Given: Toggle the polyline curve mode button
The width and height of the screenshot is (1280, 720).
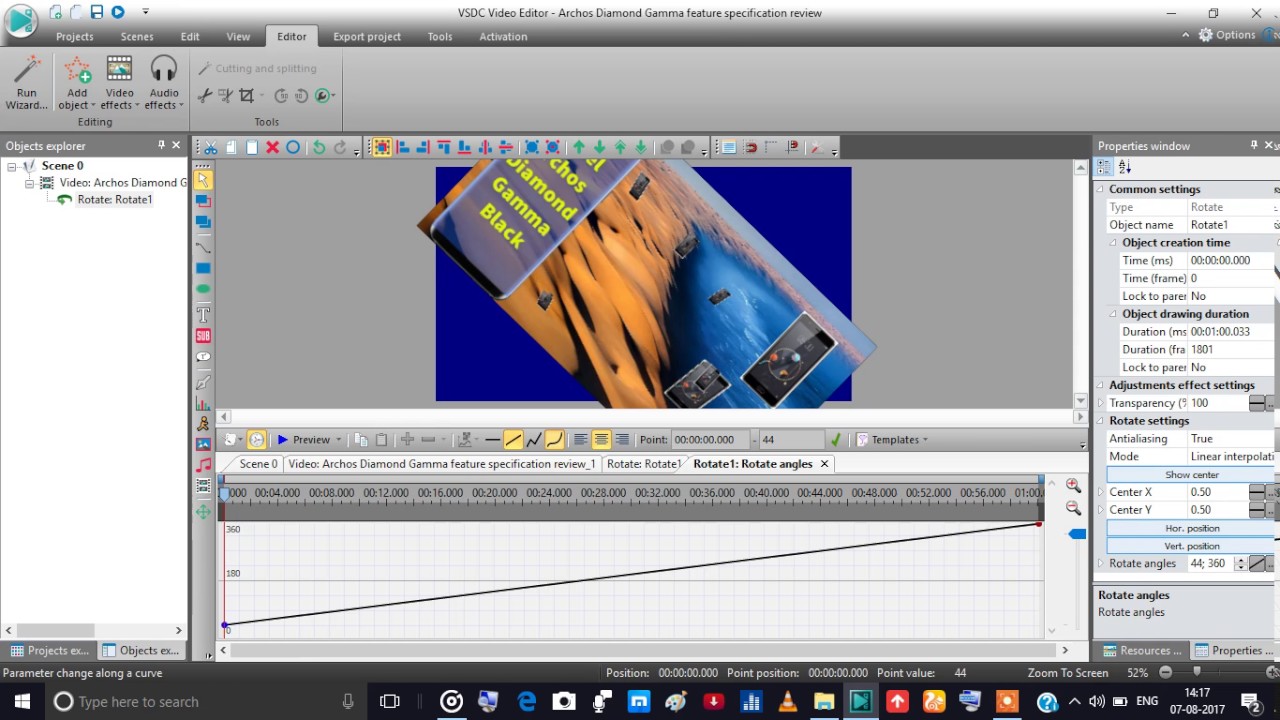Looking at the screenshot, I should [534, 440].
